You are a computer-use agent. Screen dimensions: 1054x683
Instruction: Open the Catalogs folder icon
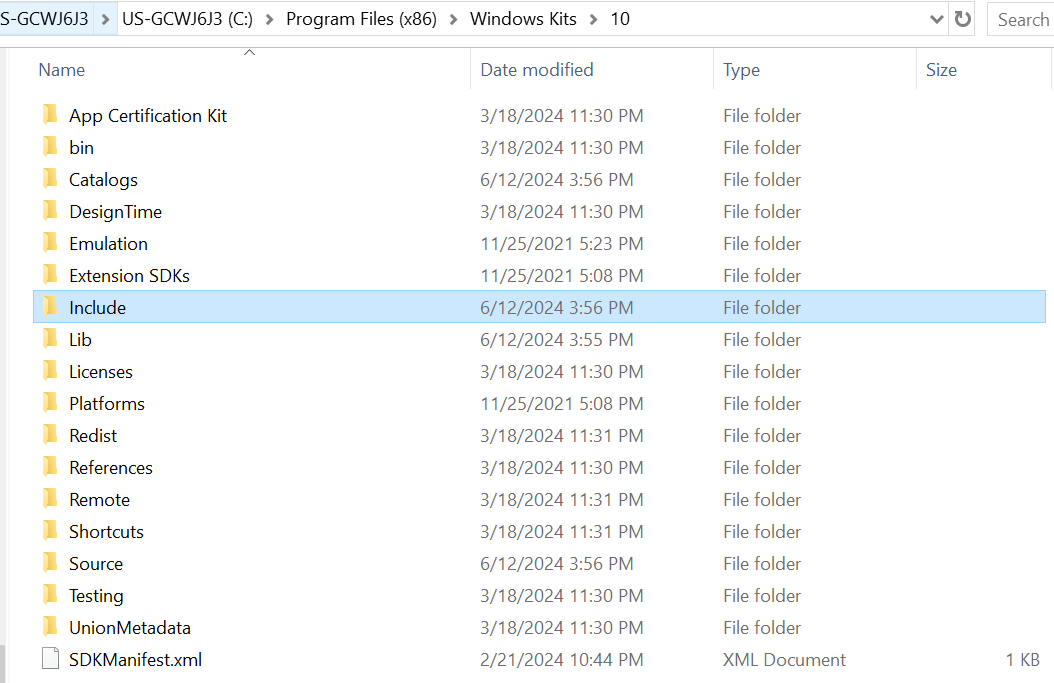tap(50, 179)
